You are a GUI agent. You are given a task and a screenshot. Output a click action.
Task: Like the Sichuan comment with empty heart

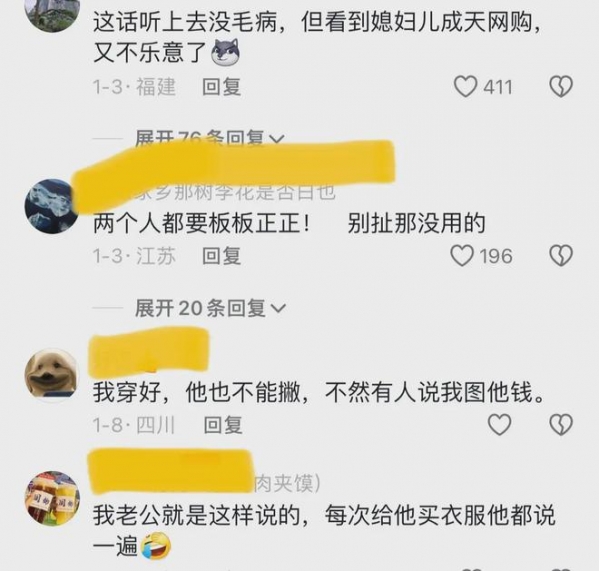point(499,424)
